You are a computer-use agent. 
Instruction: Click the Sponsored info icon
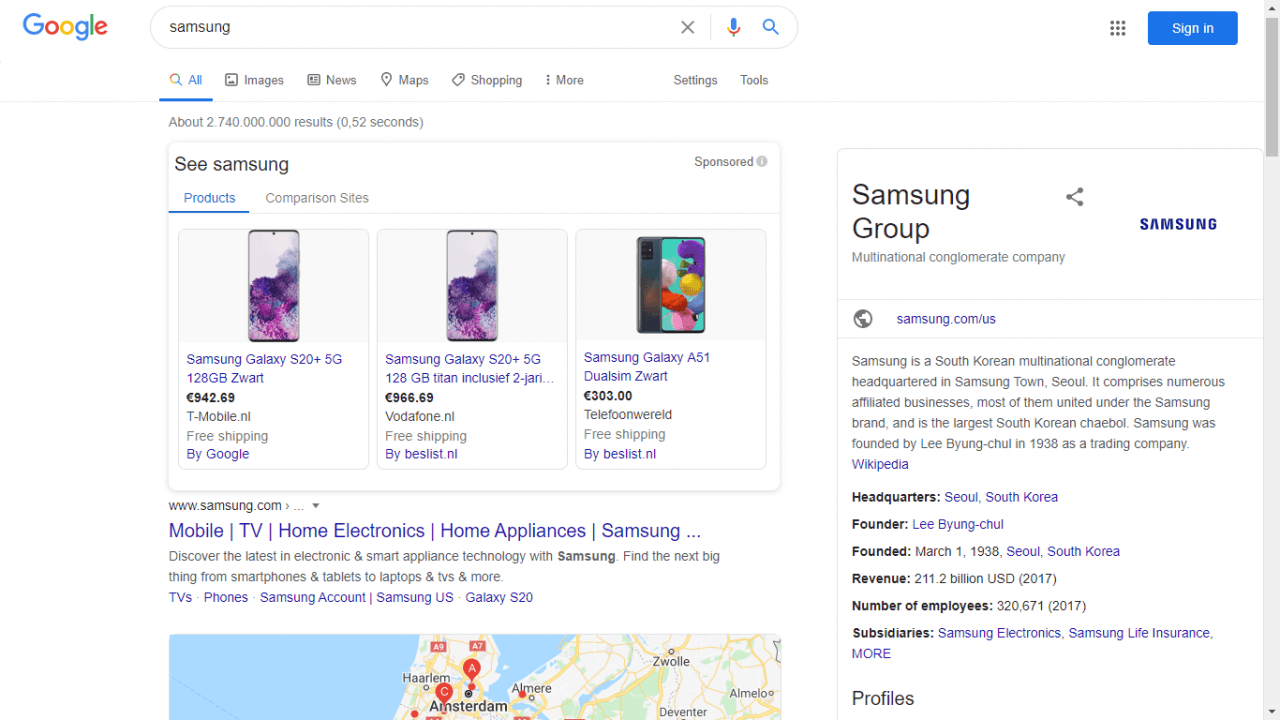[x=762, y=162]
